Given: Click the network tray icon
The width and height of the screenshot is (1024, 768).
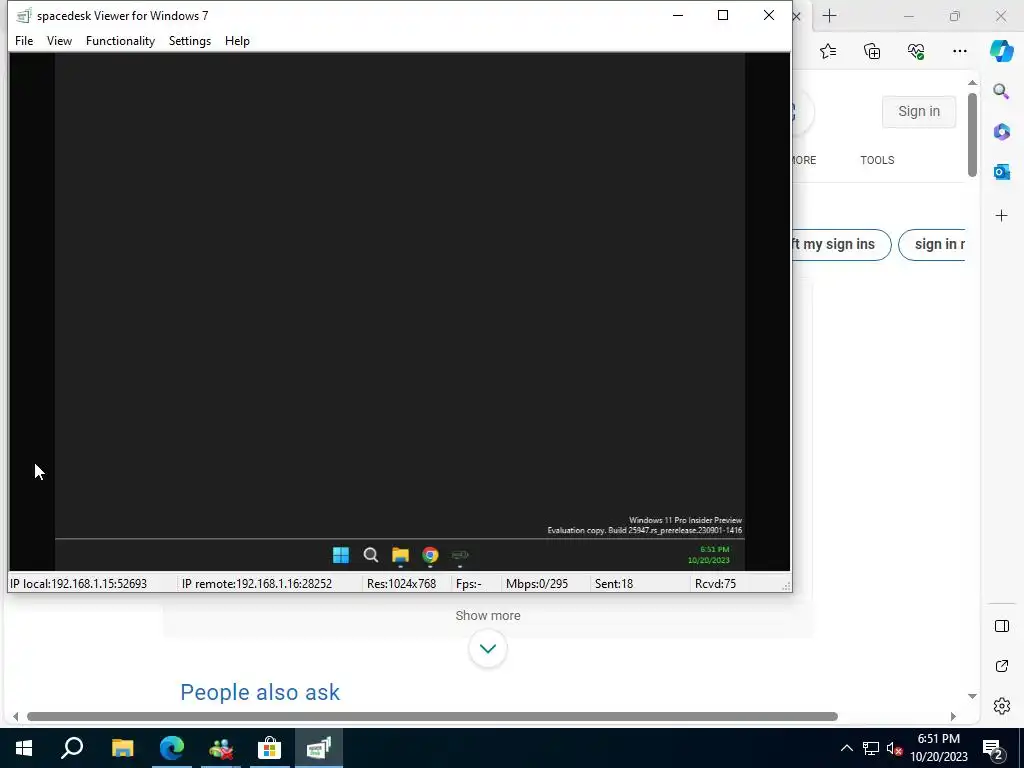Looking at the screenshot, I should [x=871, y=748].
